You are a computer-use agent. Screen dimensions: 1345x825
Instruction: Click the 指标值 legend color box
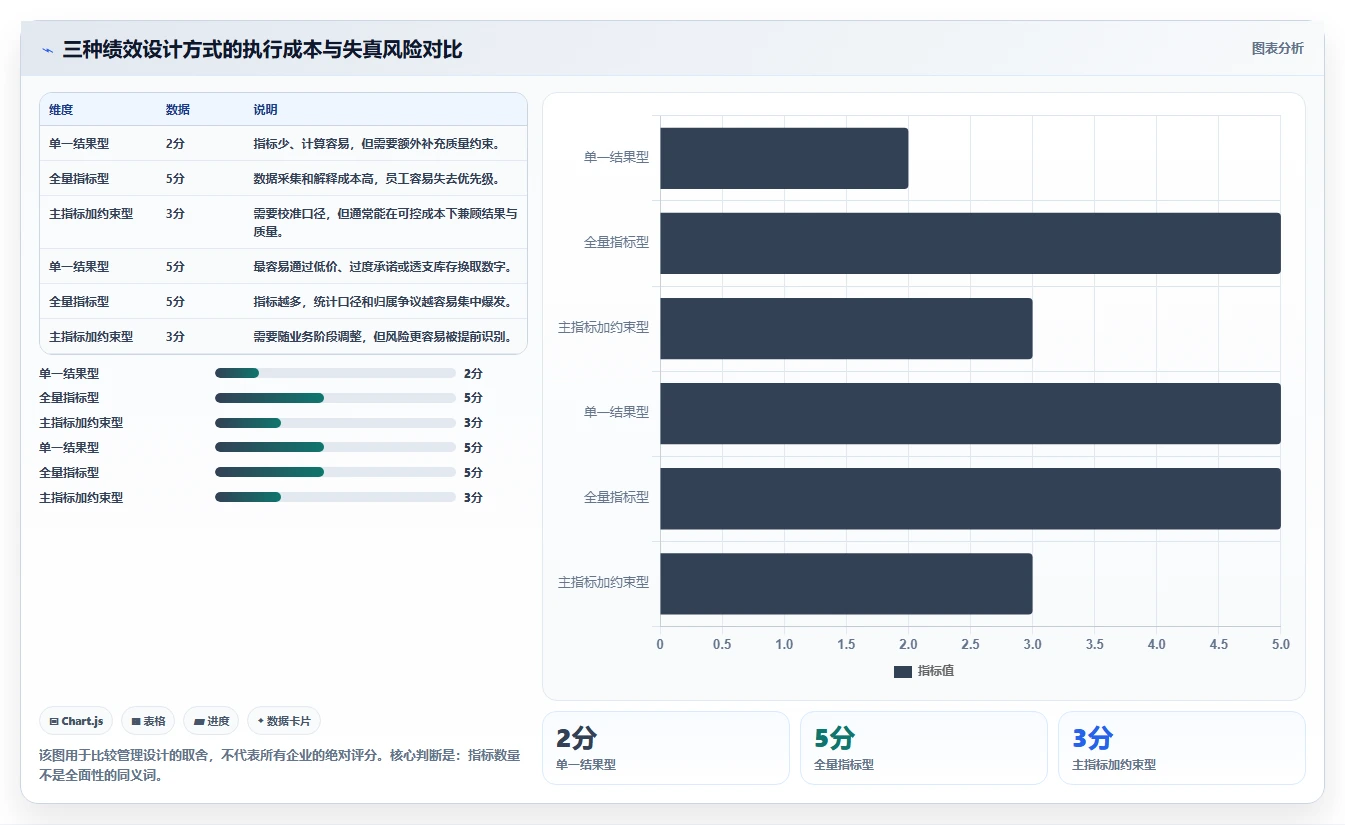point(903,671)
